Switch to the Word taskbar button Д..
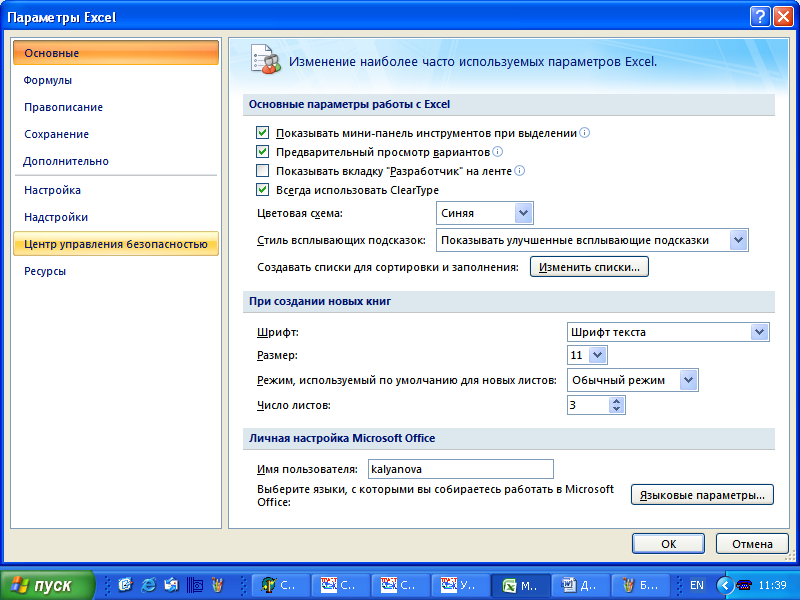This screenshot has width=800, height=600. point(581,585)
